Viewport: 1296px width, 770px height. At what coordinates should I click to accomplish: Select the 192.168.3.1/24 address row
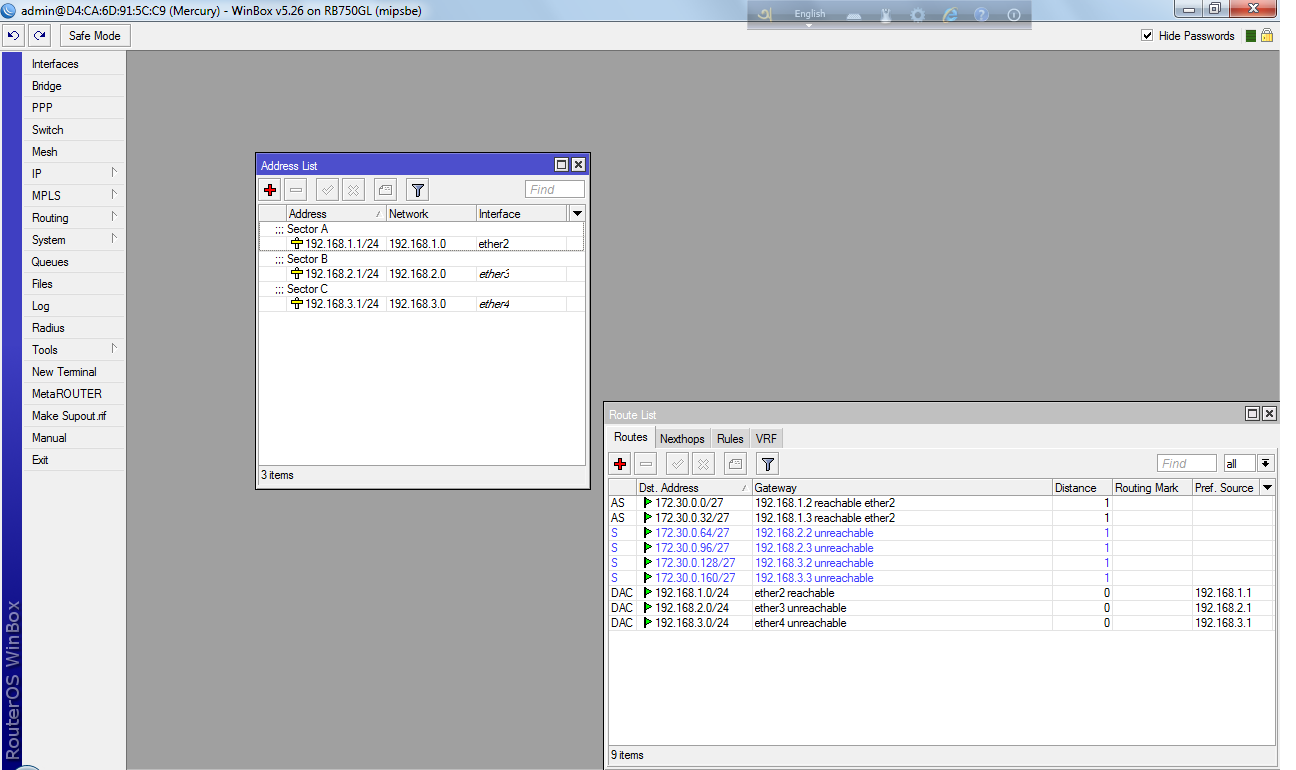421,304
